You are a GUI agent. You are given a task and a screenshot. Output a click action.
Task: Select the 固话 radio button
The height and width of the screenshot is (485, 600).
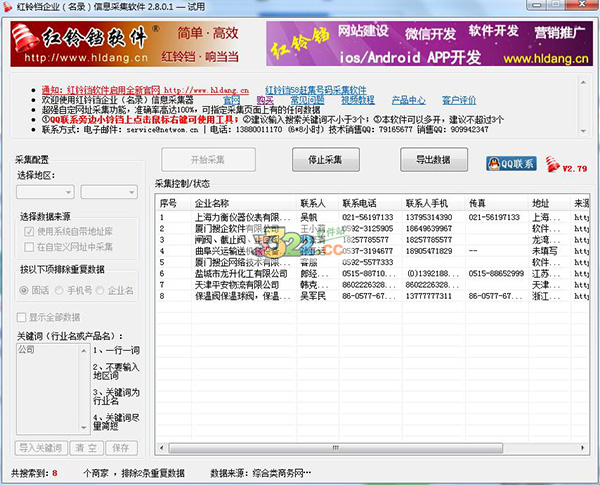tap(24, 291)
